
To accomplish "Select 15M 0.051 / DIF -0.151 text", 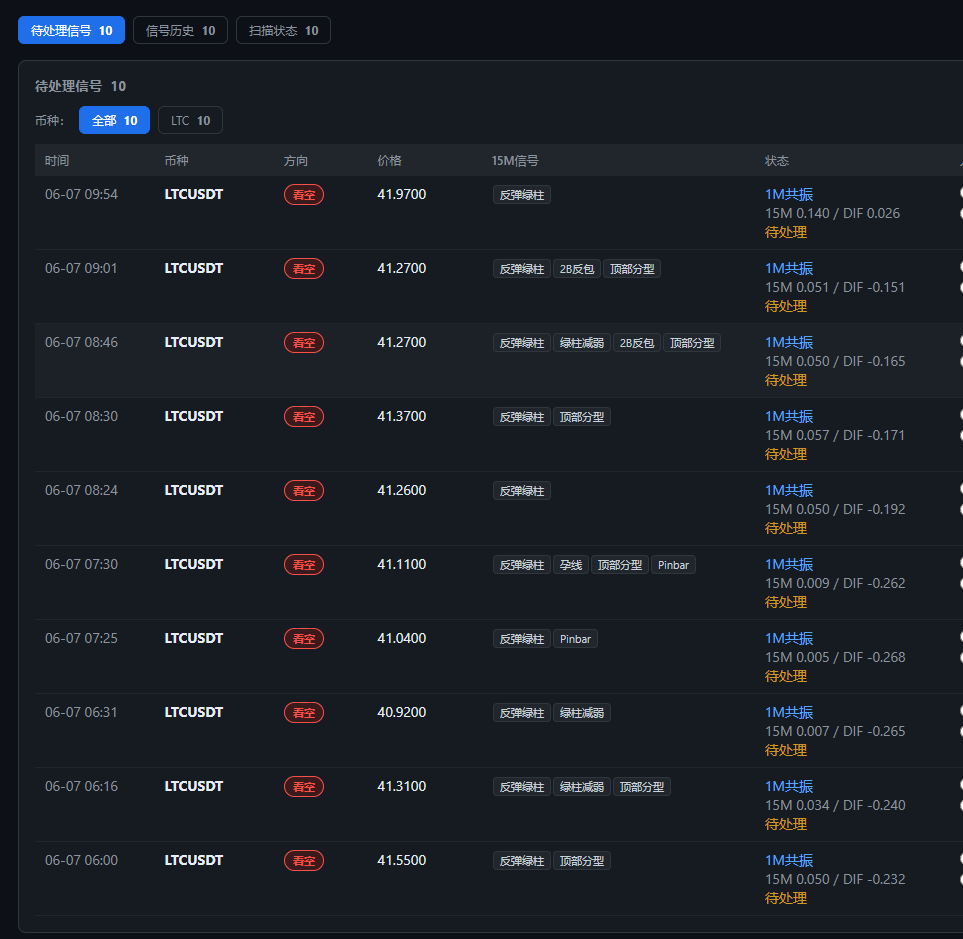I will (x=835, y=287).
